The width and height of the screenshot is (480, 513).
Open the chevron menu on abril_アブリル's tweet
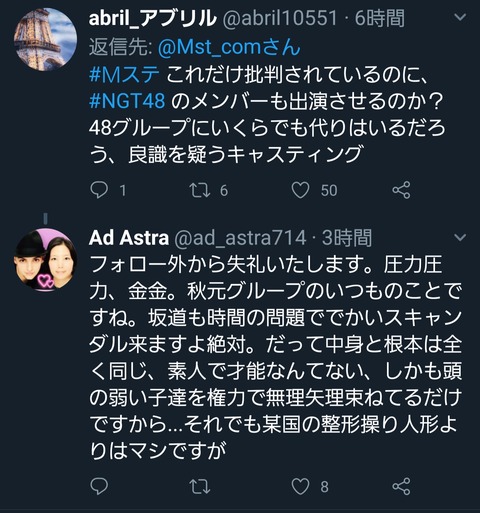pos(460,17)
